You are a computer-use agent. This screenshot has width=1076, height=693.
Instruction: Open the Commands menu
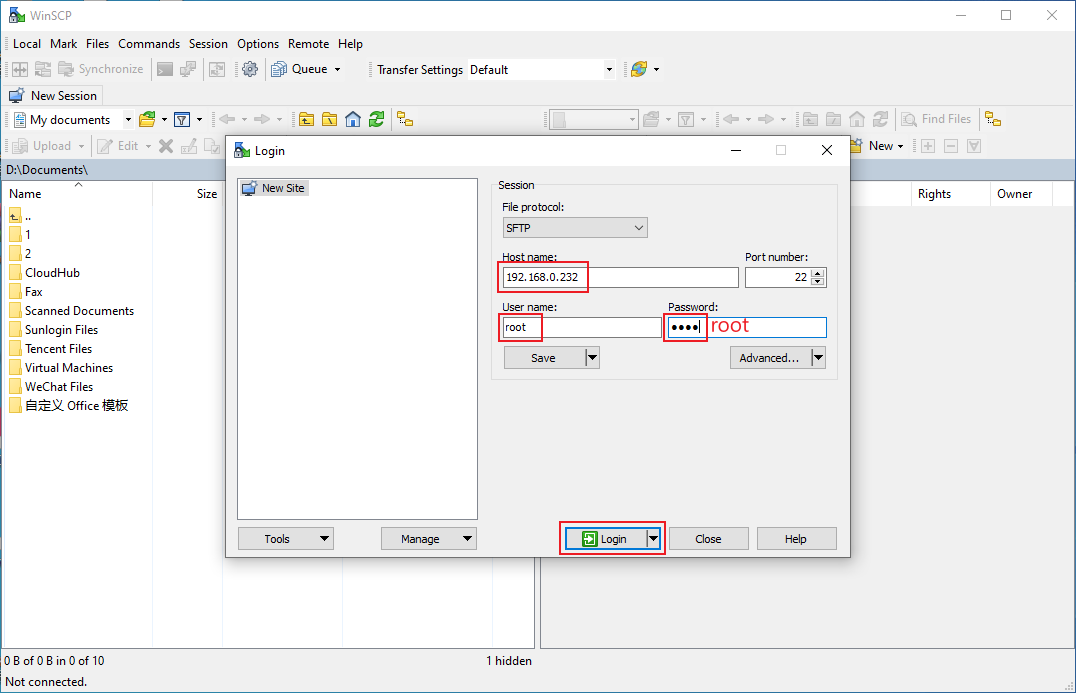pos(149,44)
